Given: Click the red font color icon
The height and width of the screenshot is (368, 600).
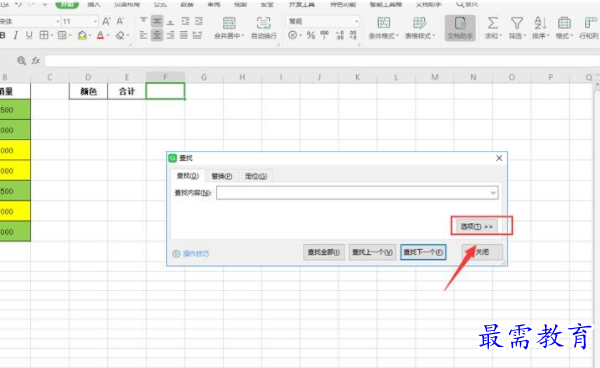Looking at the screenshot, I should [x=100, y=36].
